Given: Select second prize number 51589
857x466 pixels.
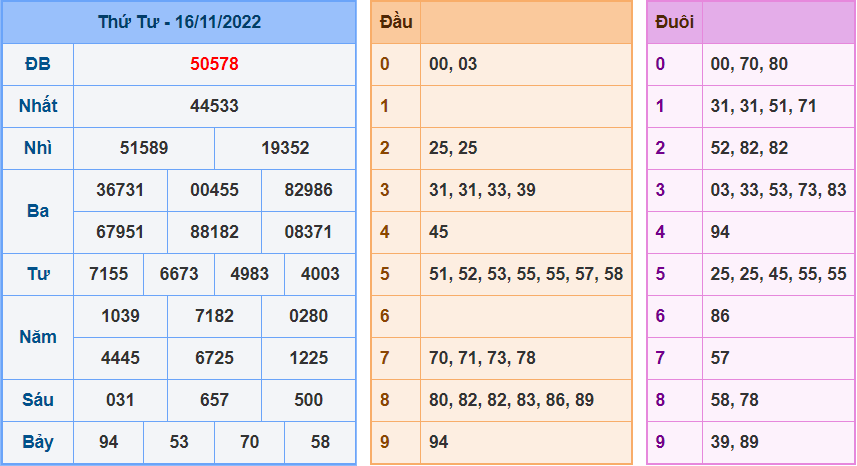Looking at the screenshot, I should pos(144,148).
